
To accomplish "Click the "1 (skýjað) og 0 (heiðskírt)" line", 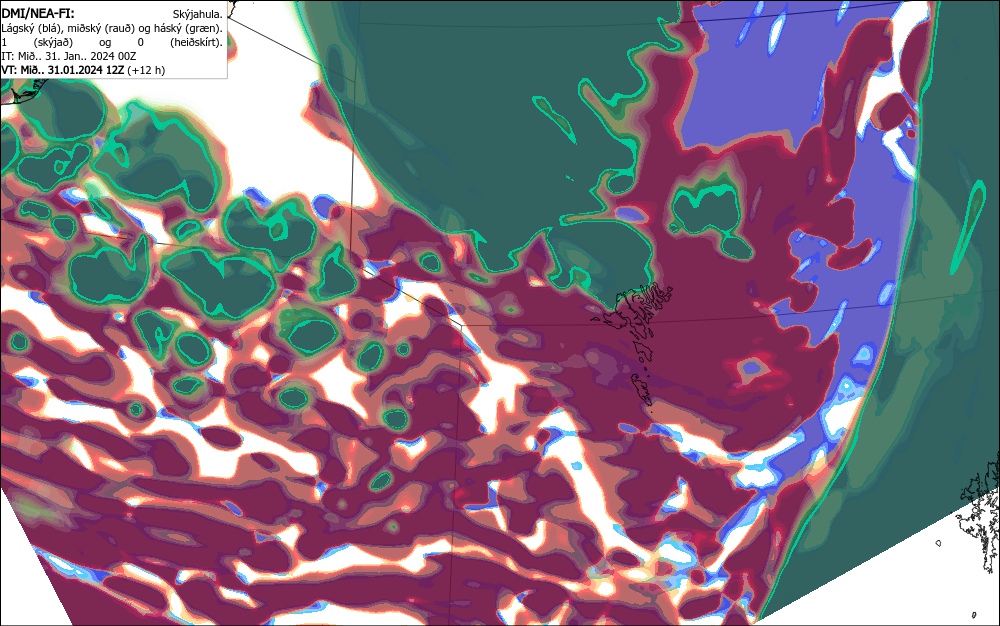I will click(x=112, y=42).
